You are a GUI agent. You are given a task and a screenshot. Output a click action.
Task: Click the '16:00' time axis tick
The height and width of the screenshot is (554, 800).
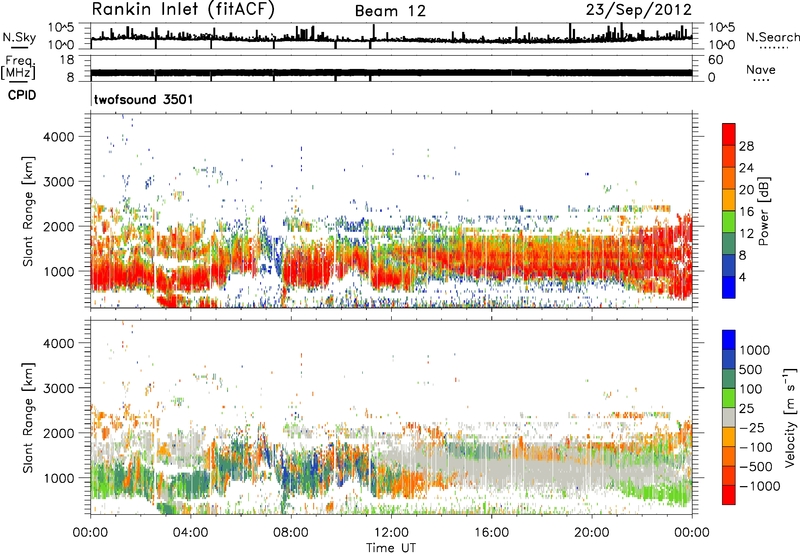tap(491, 533)
